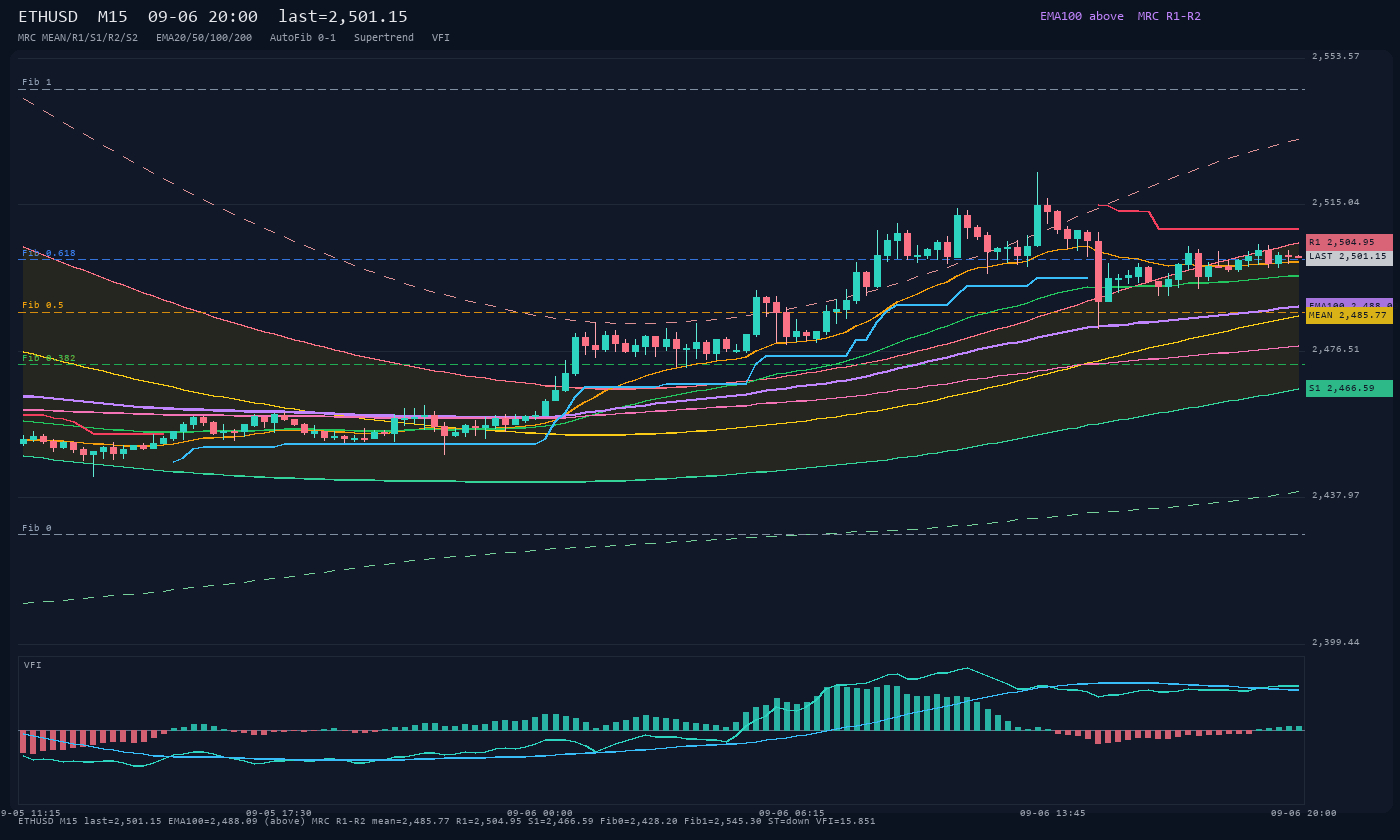Screen dimensions: 1400x840
Task: Click the purple 'MRC R1-R2' header label
Action: [x=1169, y=16]
